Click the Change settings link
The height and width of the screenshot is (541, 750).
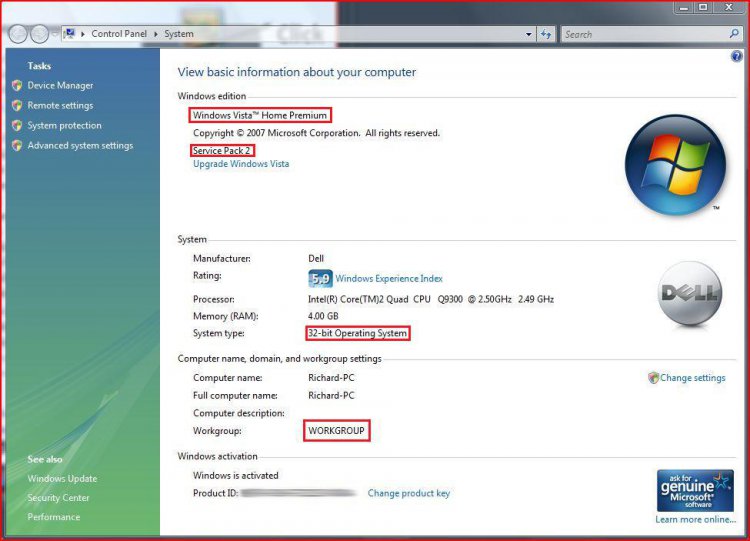693,378
